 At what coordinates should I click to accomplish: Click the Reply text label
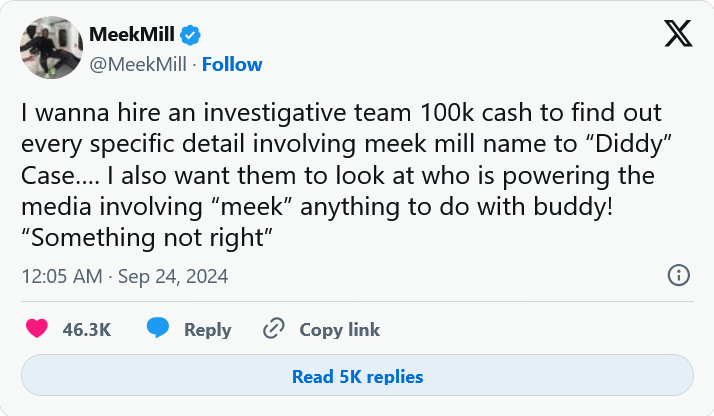point(207,329)
